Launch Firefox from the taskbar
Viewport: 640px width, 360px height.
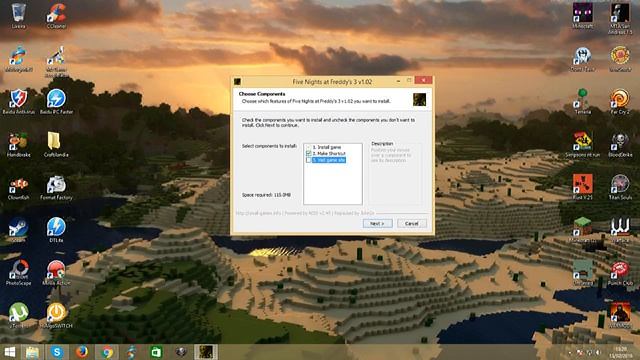click(x=82, y=352)
